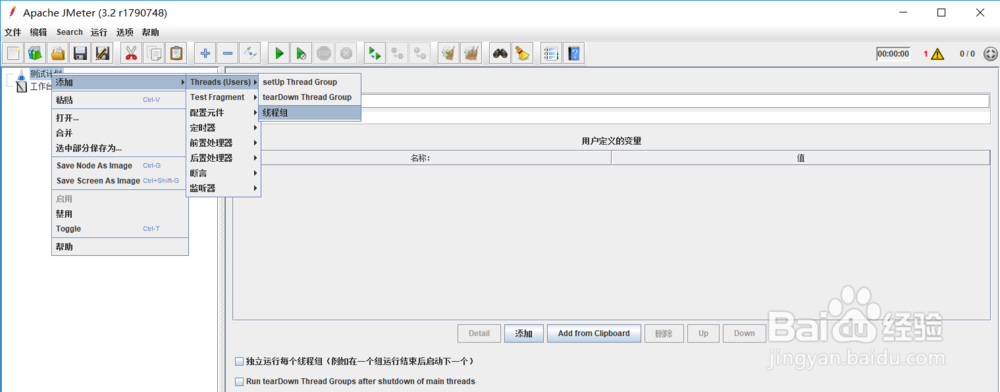1000x392 pixels.
Task: Expand the 监听器 submenu
Action: (222, 188)
